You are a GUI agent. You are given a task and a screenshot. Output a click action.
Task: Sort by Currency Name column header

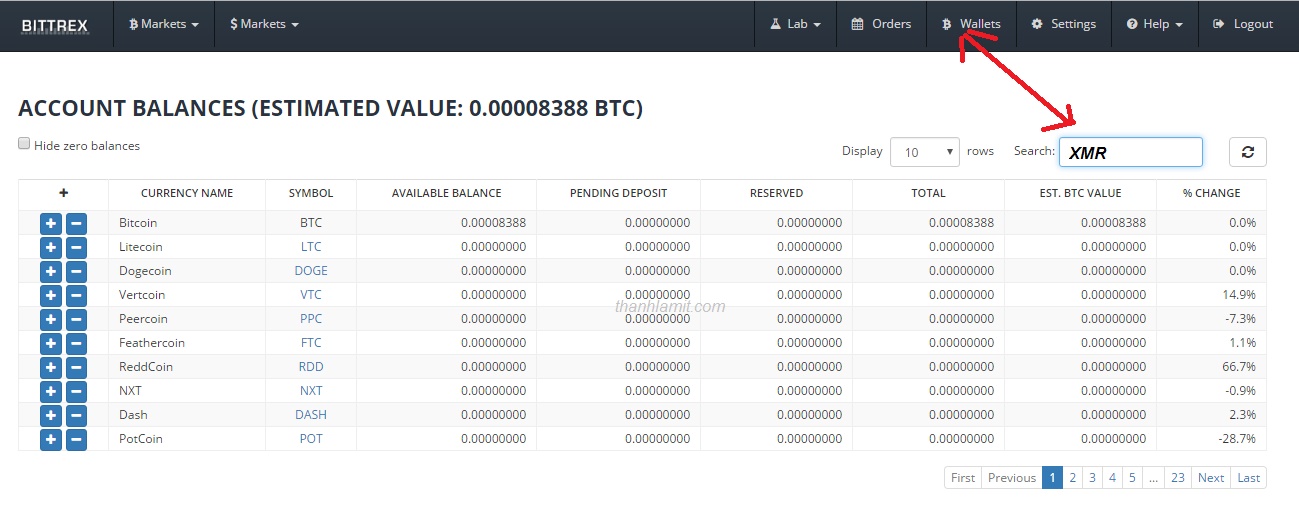(187, 193)
